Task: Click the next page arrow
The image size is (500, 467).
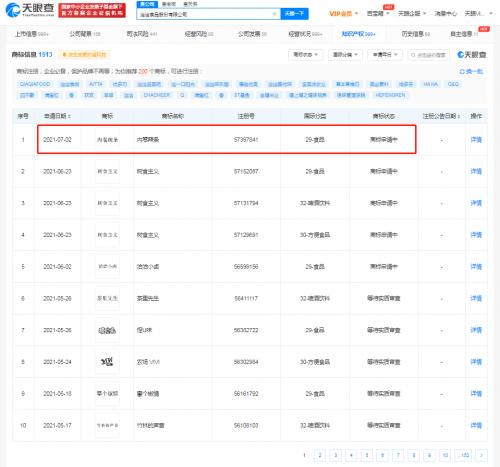Action: tap(481, 455)
